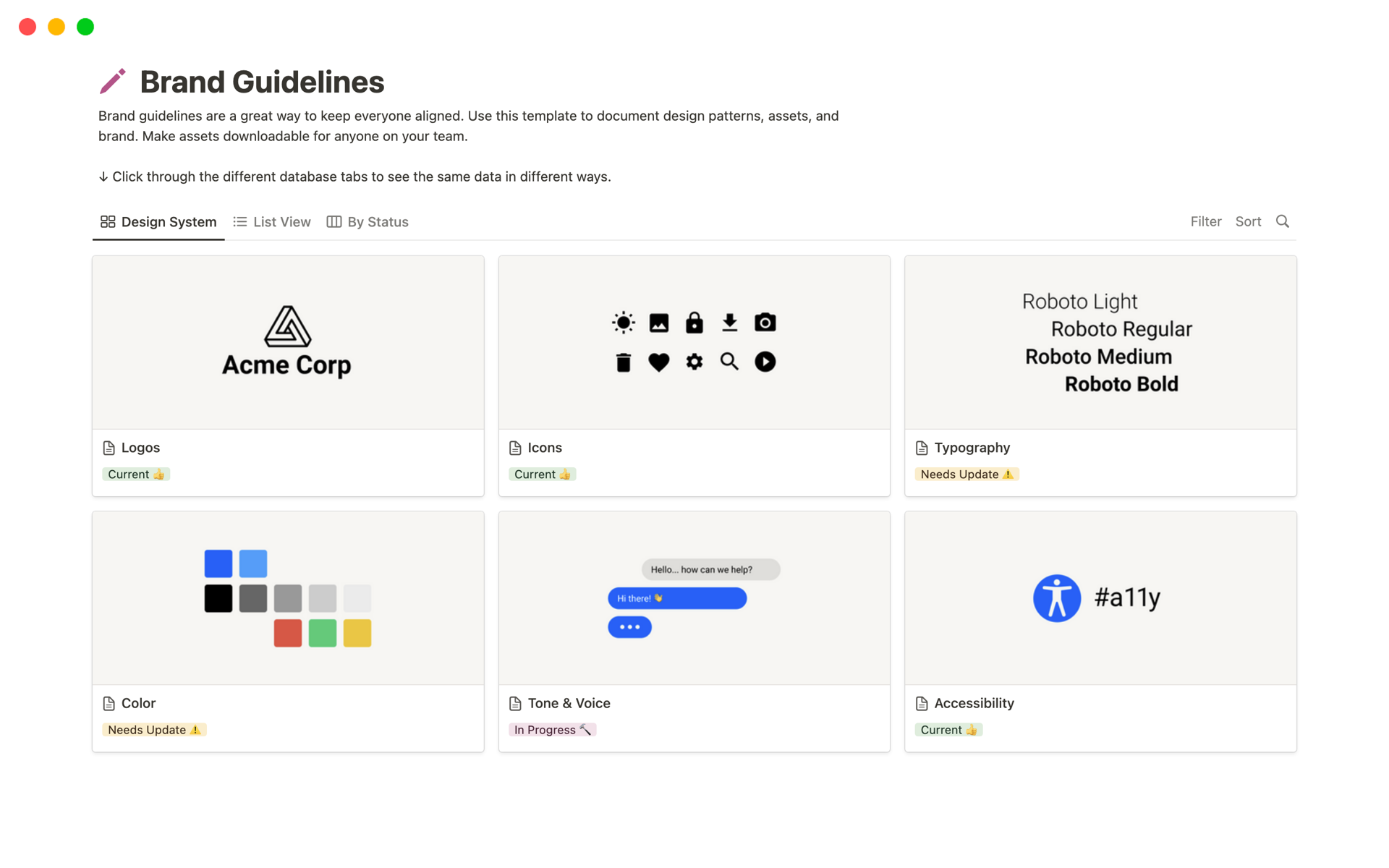Toggle the Current status on Logos

[x=136, y=474]
